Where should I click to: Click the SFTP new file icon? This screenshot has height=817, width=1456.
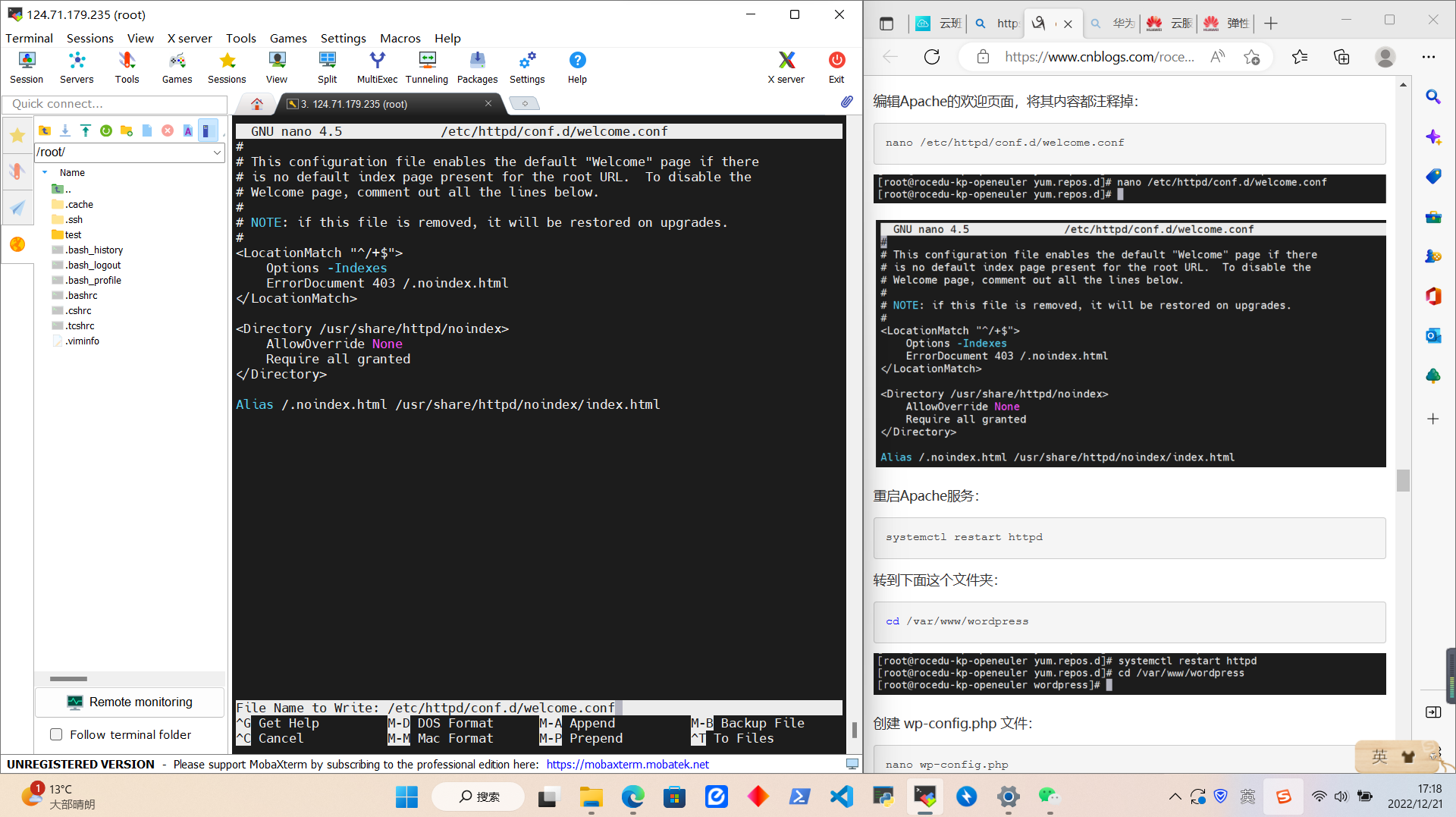(147, 130)
